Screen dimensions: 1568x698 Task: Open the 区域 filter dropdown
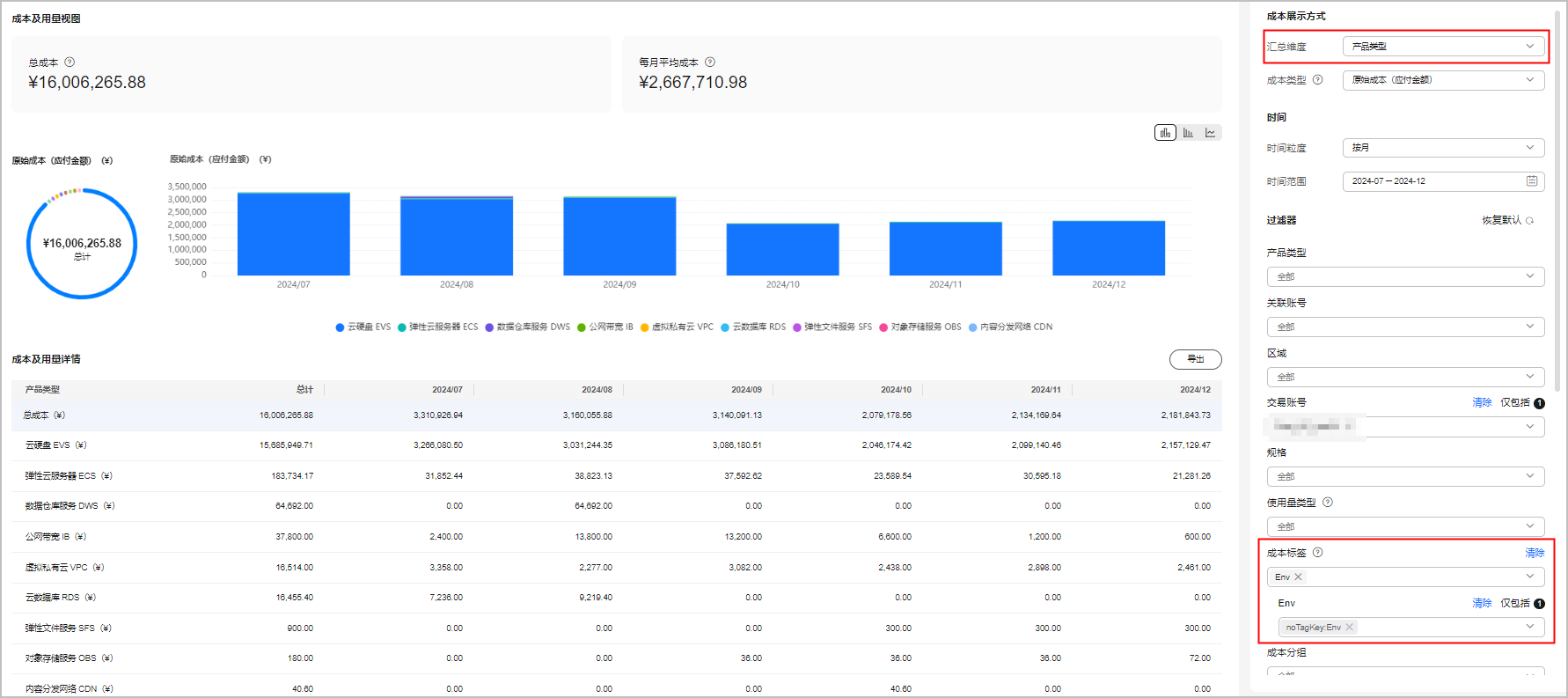coord(1405,377)
